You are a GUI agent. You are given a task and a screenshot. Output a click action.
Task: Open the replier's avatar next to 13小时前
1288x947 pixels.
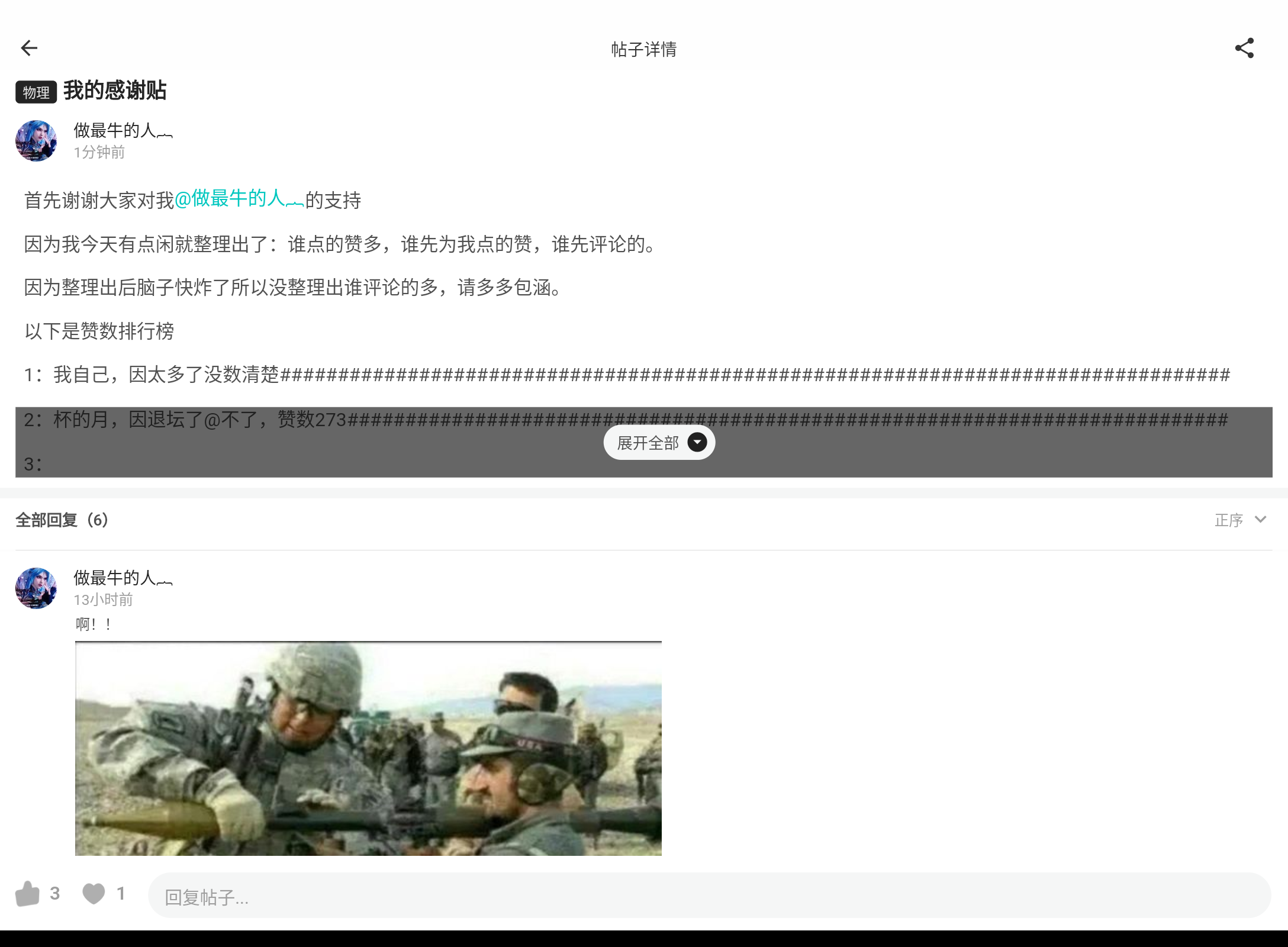[x=36, y=588]
